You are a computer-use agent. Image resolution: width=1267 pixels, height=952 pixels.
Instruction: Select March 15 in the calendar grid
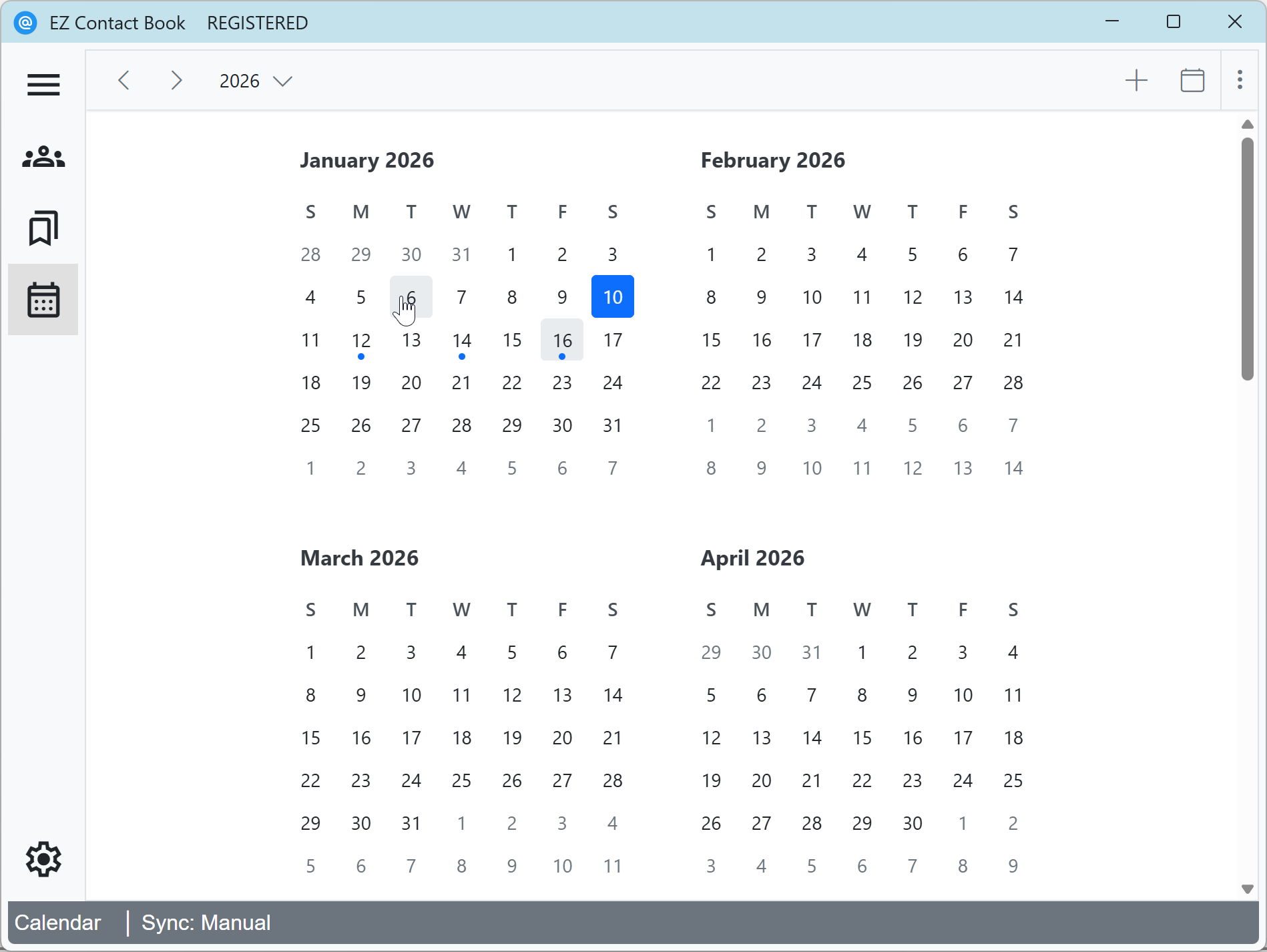tap(310, 737)
